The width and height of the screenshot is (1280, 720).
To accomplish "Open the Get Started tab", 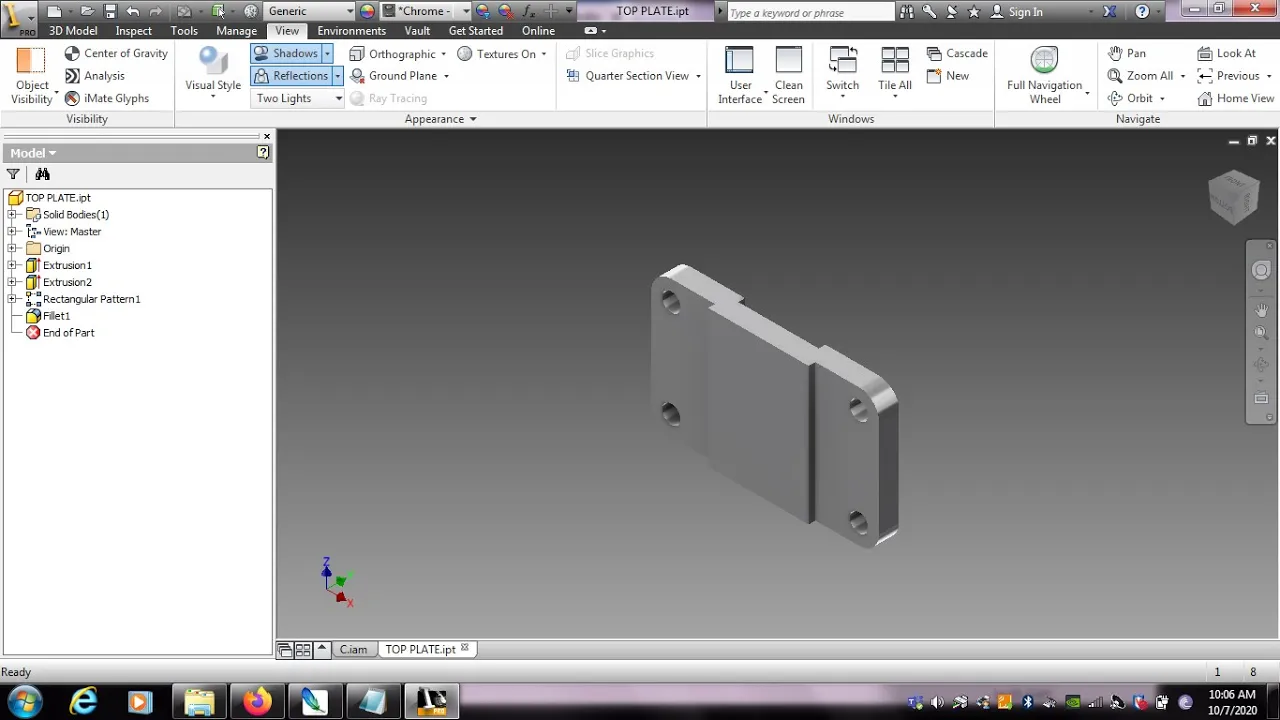I will pos(475,30).
